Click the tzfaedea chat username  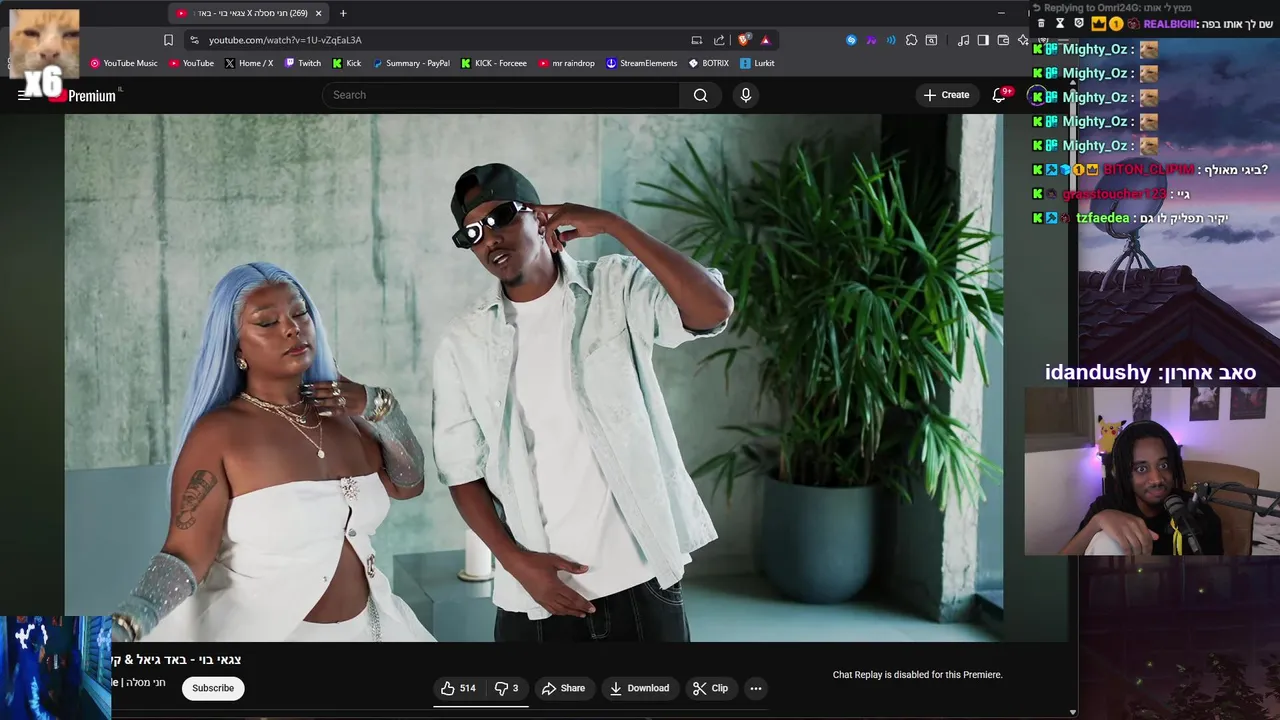(x=1103, y=218)
